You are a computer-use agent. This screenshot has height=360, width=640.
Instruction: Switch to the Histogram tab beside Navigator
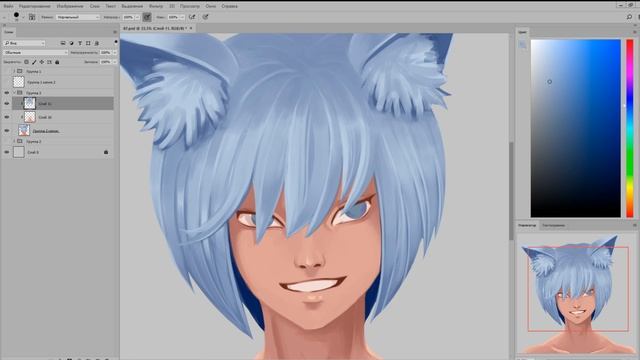coord(553,225)
